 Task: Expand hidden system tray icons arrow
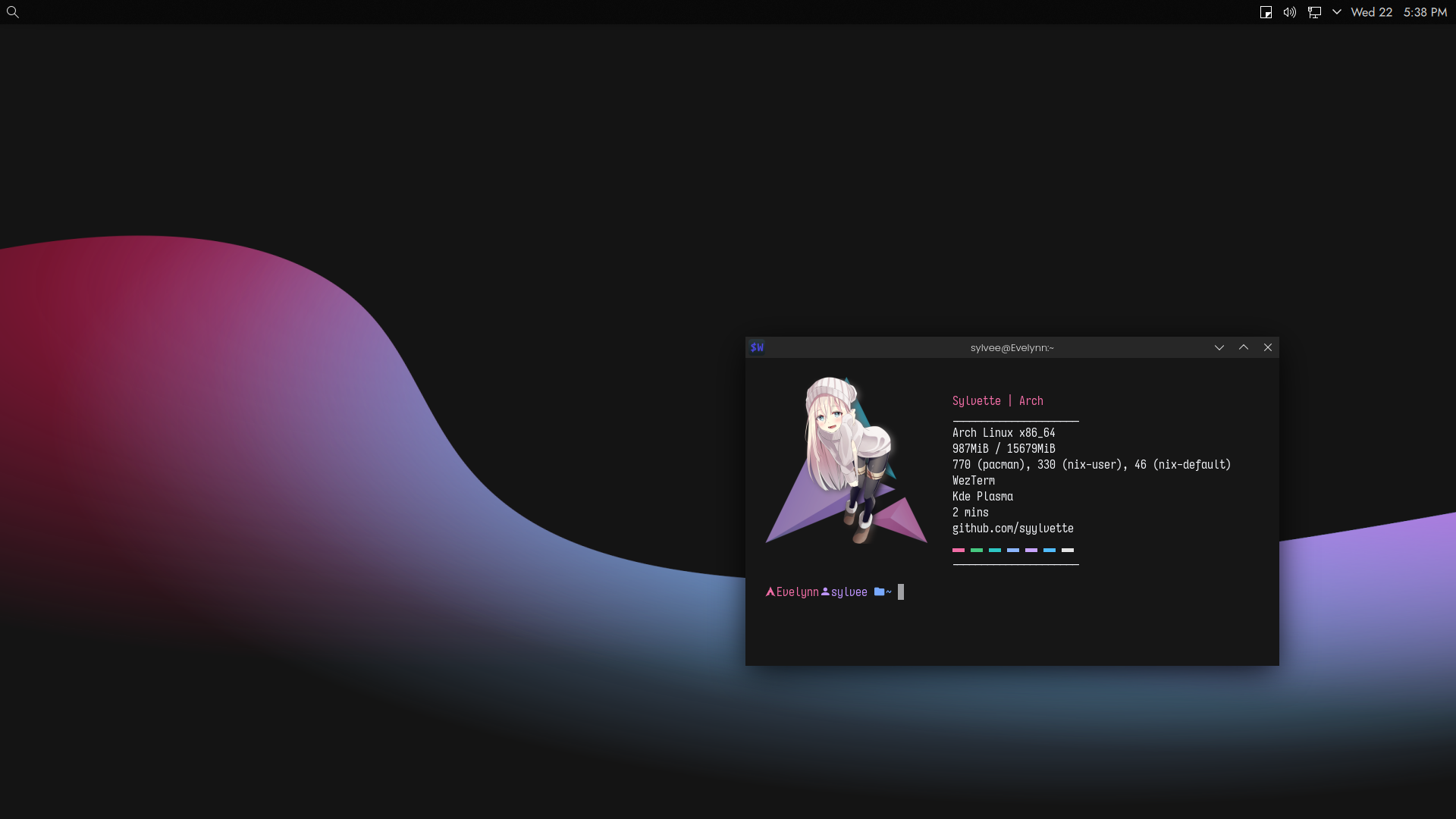coord(1337,12)
